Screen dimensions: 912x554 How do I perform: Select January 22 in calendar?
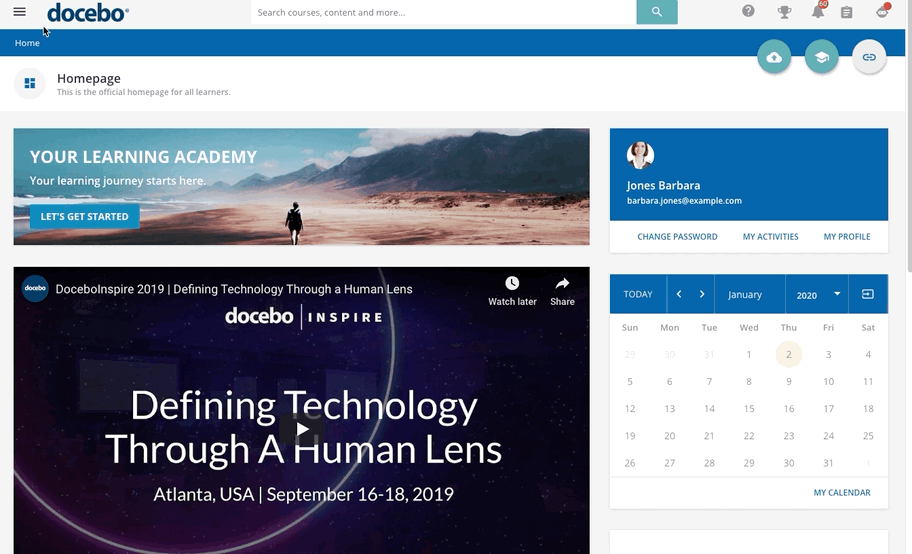click(749, 436)
